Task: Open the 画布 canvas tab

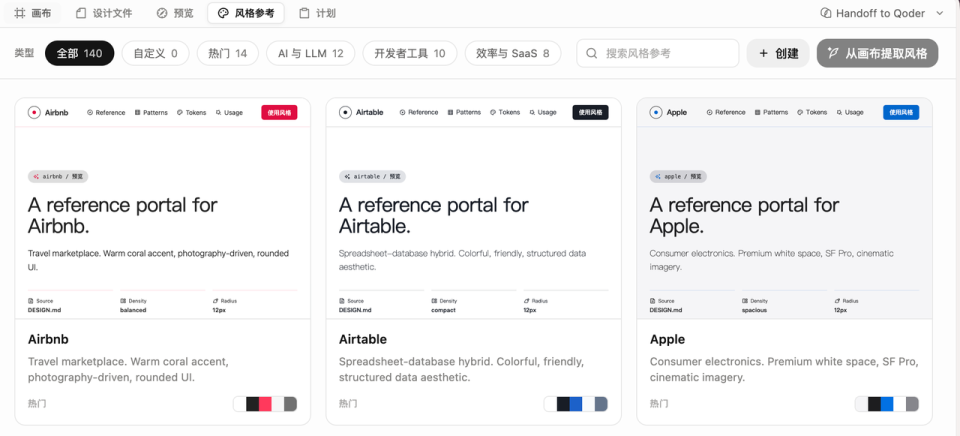Action: [33, 13]
